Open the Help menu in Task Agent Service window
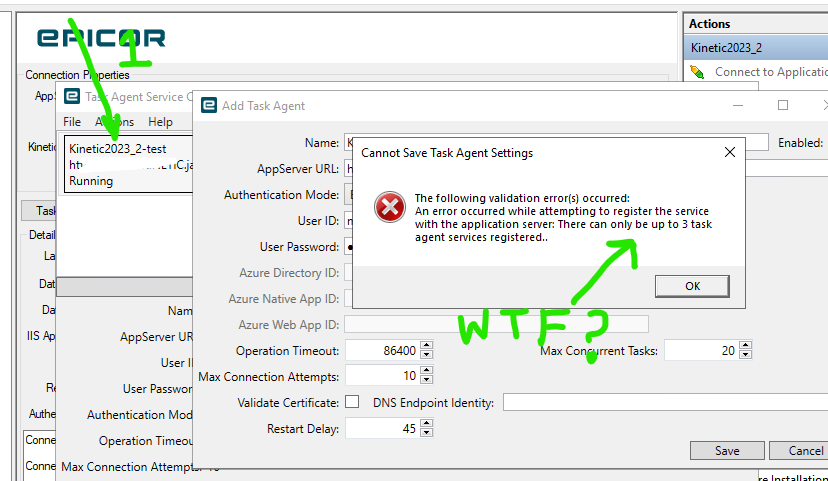The width and height of the screenshot is (828, 481). click(x=160, y=122)
